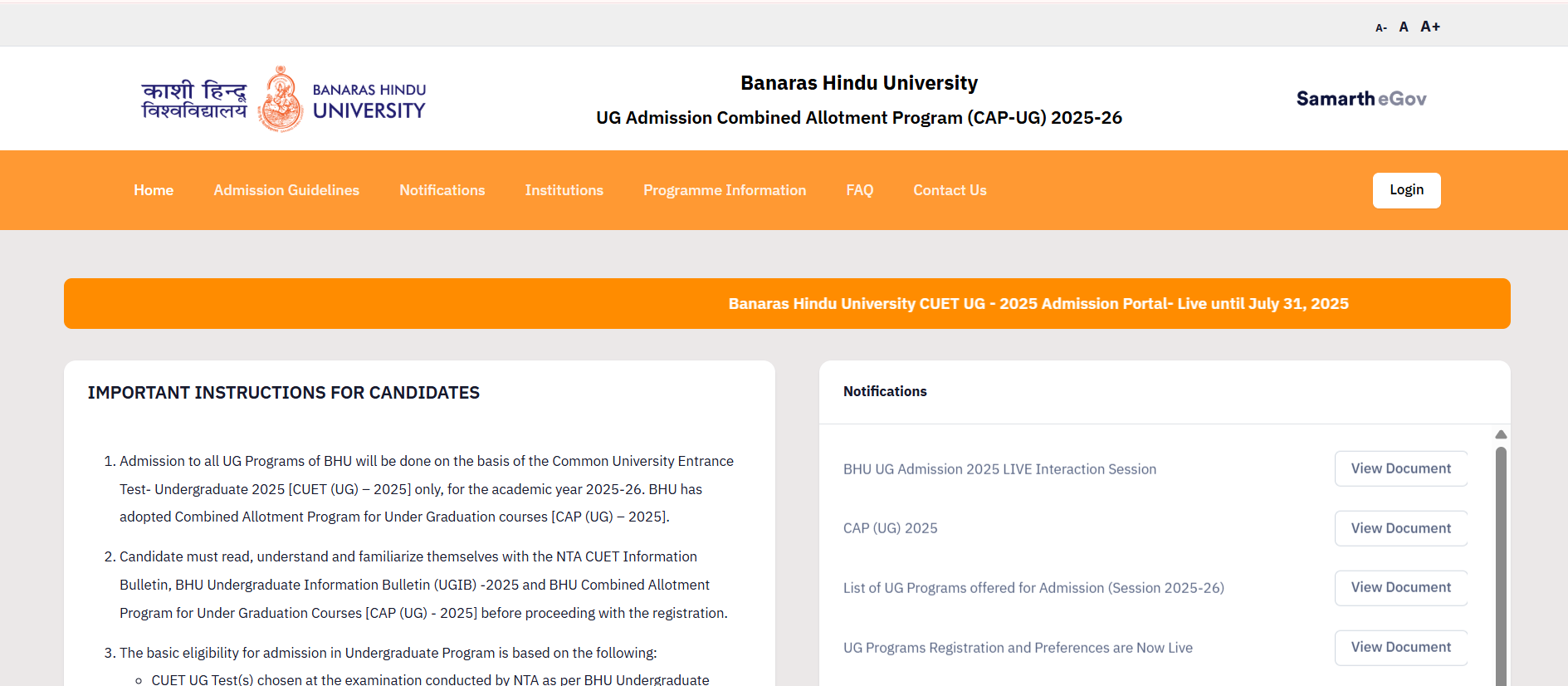
Task: Click 'List of UG Programs offered for Admission' text
Action: pos(1033,588)
